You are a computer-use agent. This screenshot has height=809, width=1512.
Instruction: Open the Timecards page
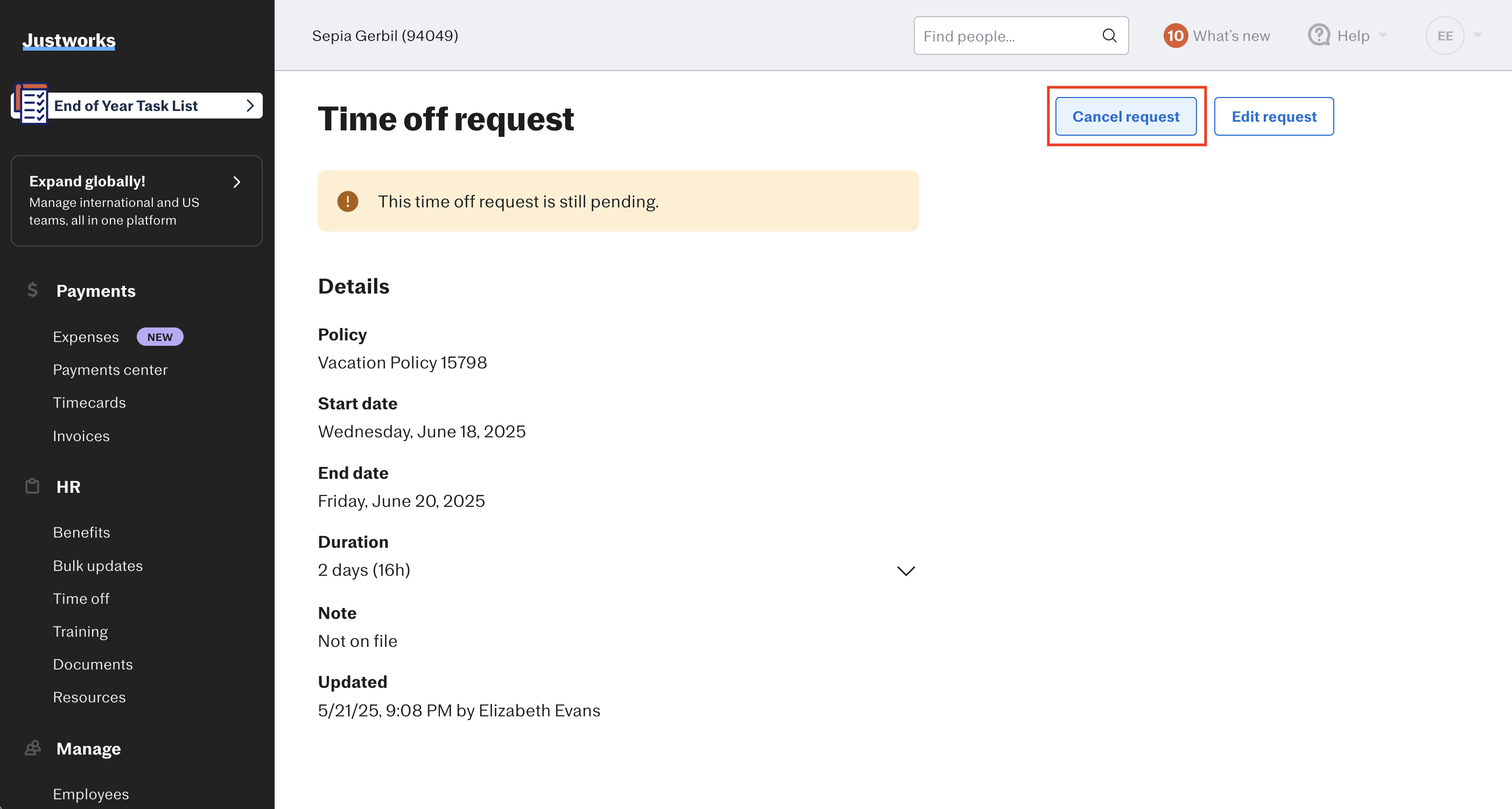89,402
